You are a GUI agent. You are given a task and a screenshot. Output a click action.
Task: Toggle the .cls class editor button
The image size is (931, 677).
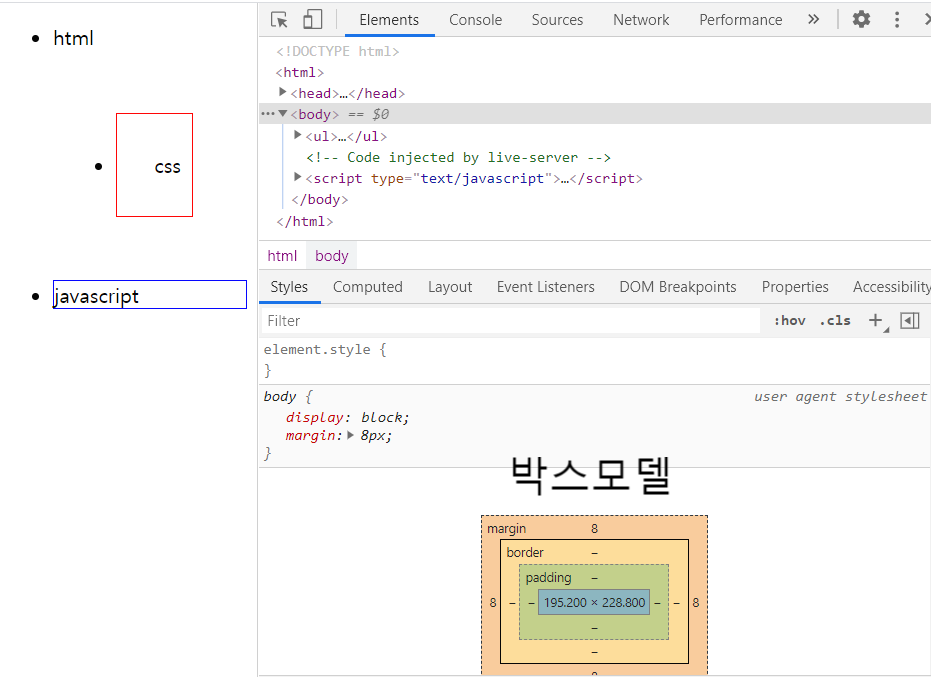[835, 321]
